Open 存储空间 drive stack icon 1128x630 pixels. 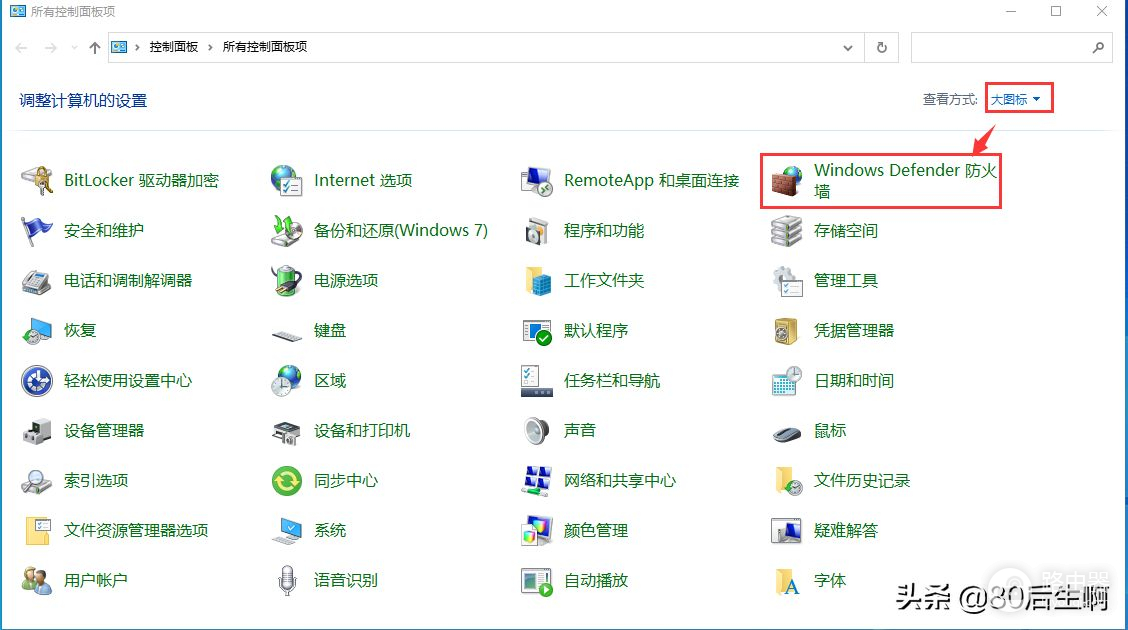786,231
